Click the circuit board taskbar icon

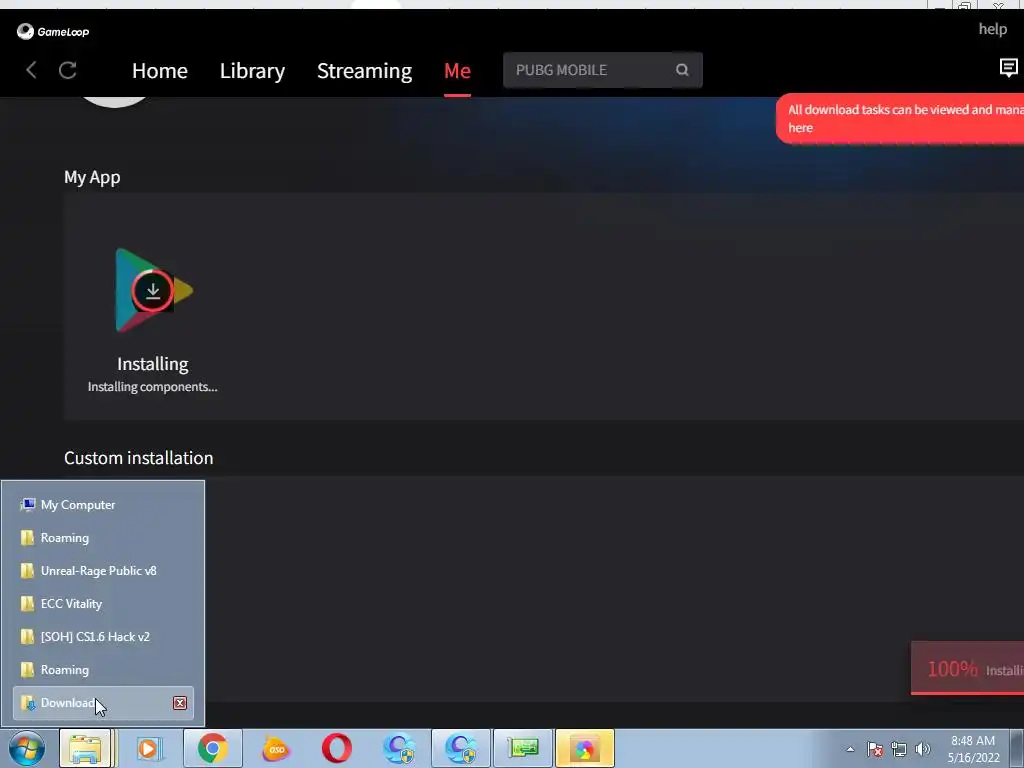tap(523, 748)
